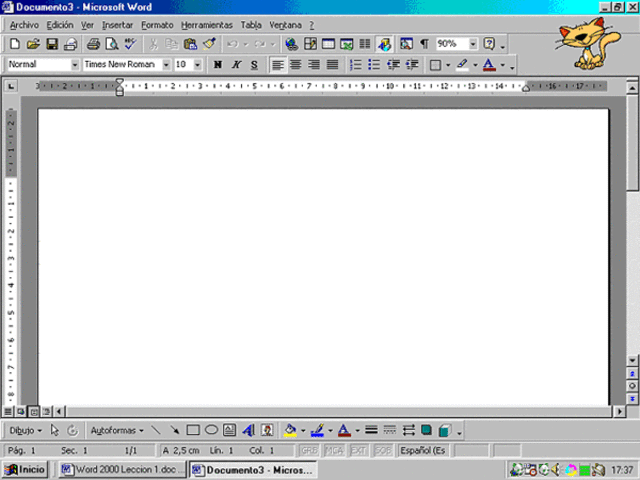
Task: Open the Tabla menu
Action: pos(251,25)
